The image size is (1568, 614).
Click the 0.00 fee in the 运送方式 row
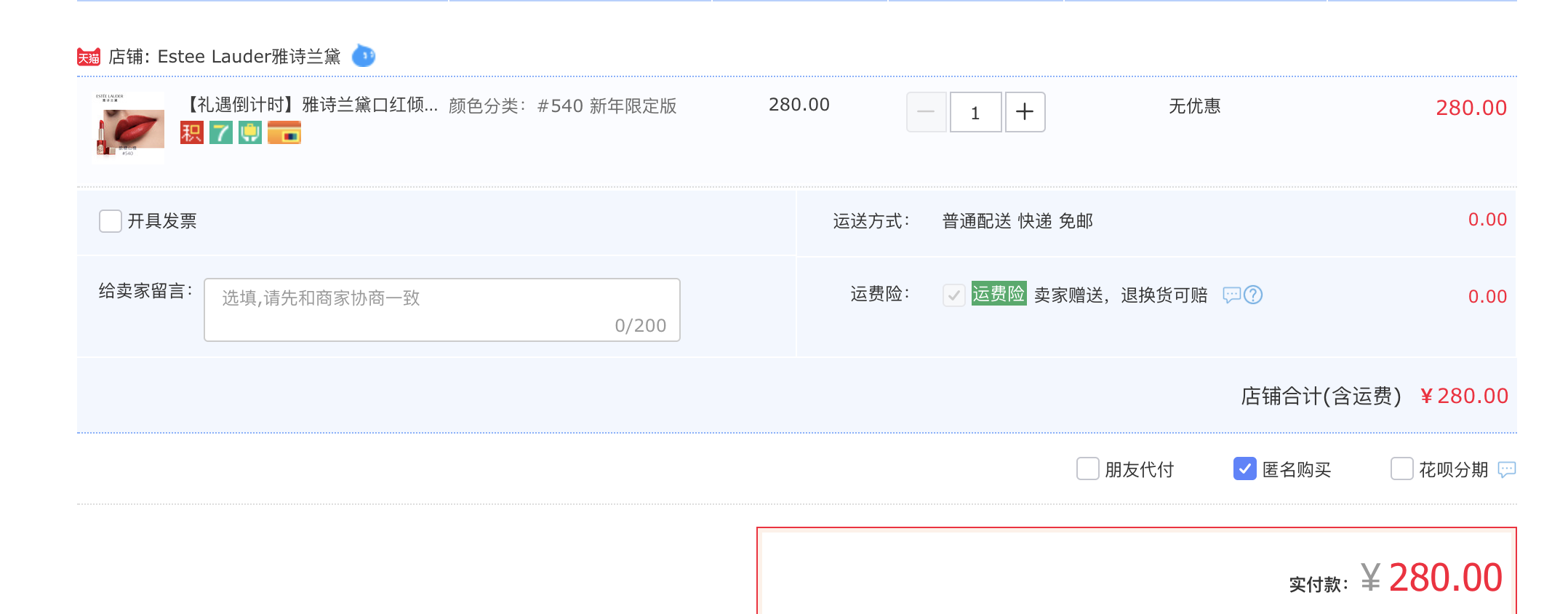[x=1487, y=220]
